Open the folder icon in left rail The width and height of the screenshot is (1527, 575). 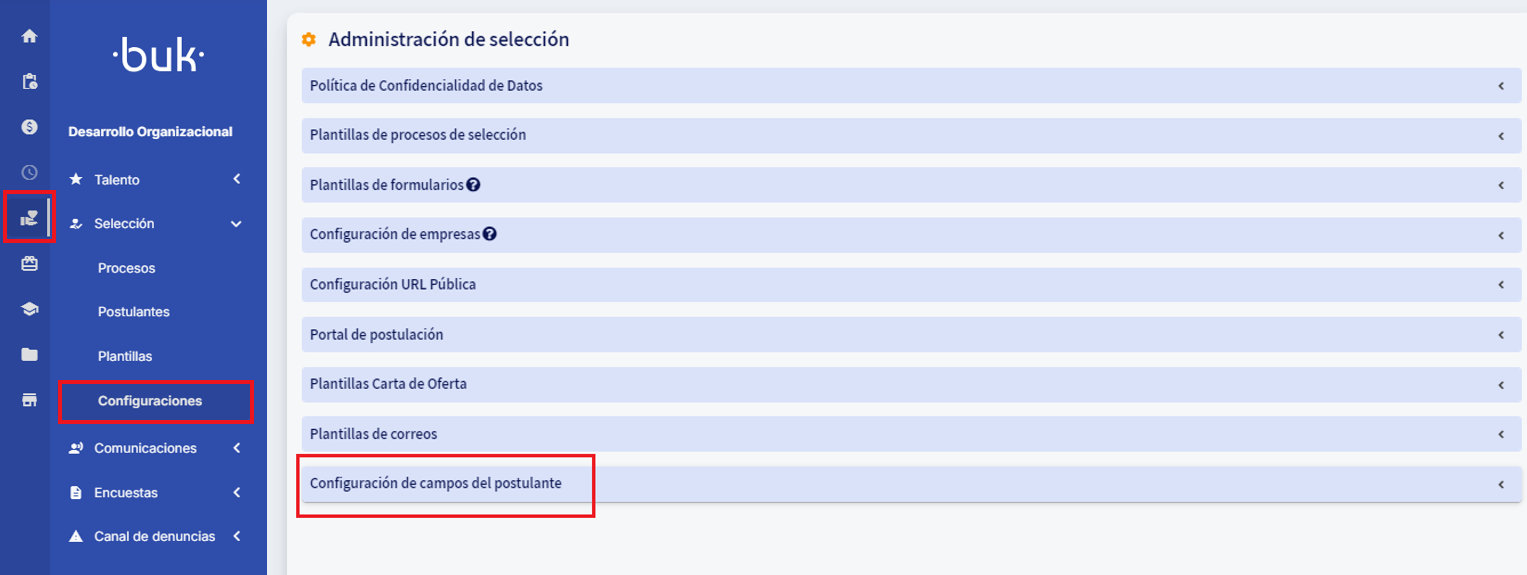(29, 354)
